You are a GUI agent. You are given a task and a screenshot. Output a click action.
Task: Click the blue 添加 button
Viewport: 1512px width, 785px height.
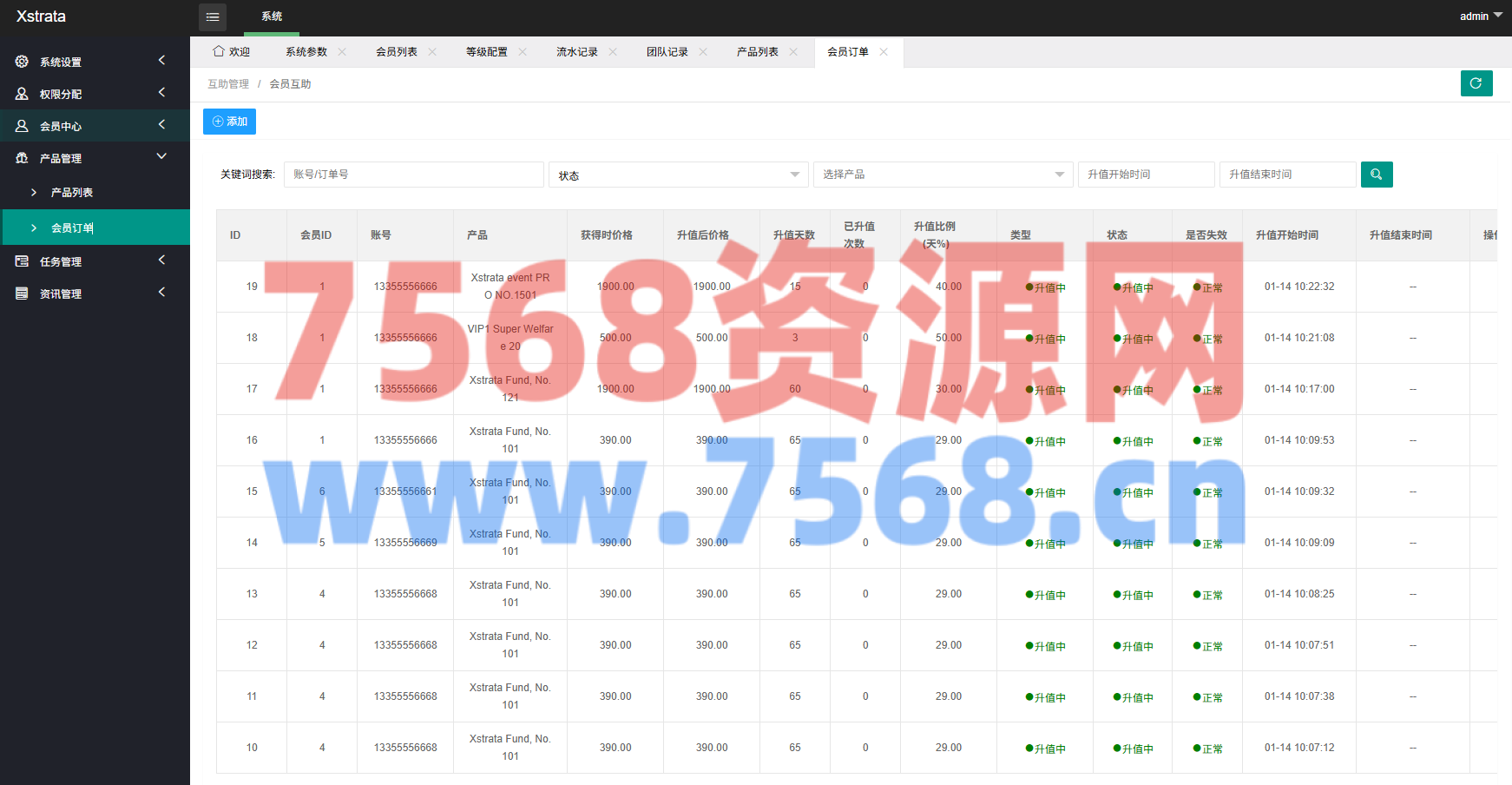coord(229,122)
